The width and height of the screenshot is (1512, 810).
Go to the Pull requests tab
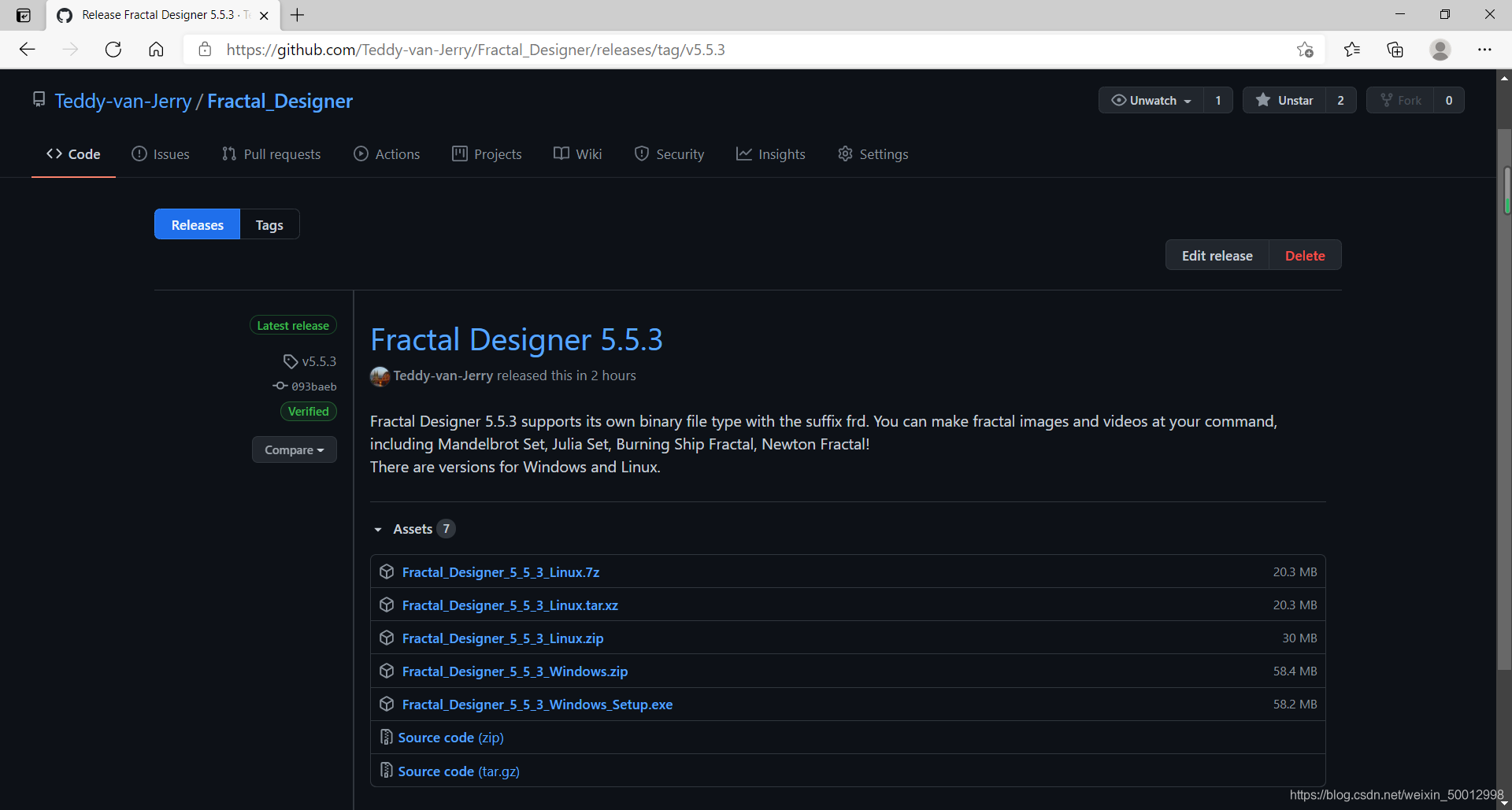[272, 154]
